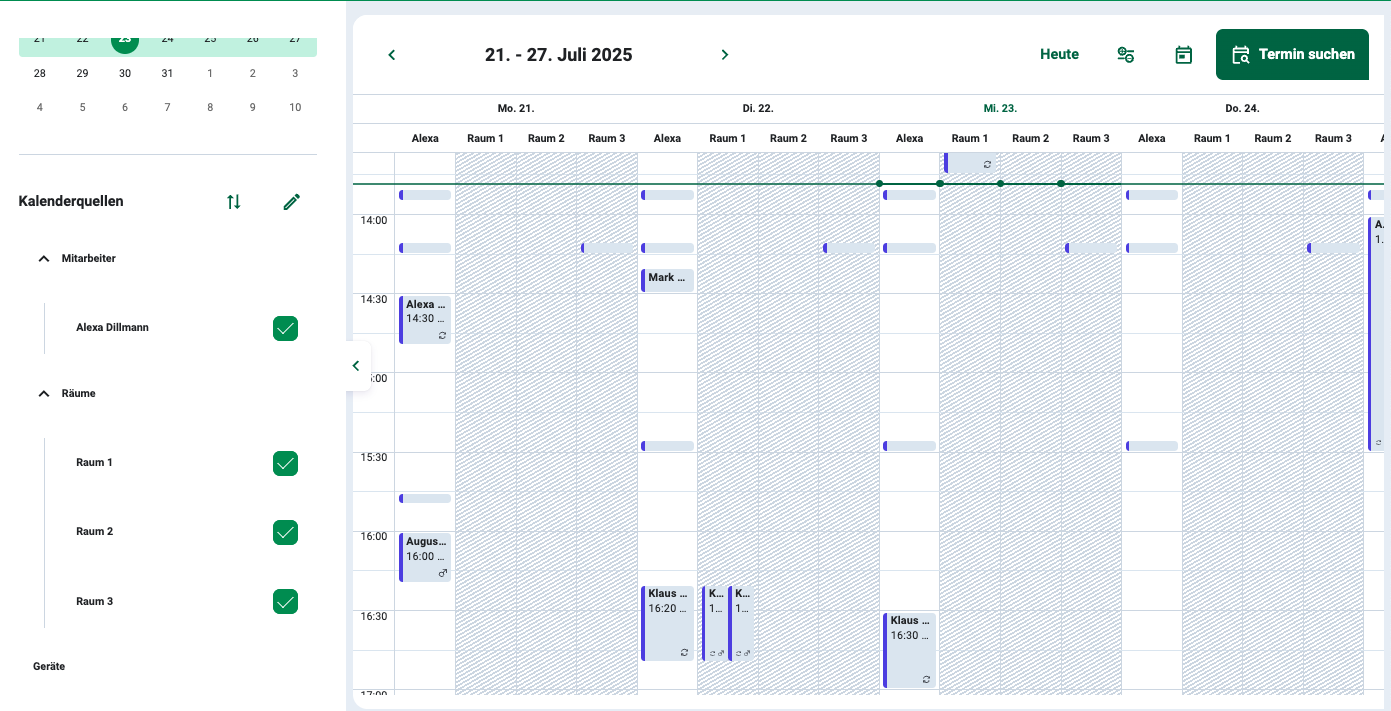Click the recurrence icon on Wednesday's 16:30 Klaus appointment
The height and width of the screenshot is (711, 1391).
tap(926, 680)
